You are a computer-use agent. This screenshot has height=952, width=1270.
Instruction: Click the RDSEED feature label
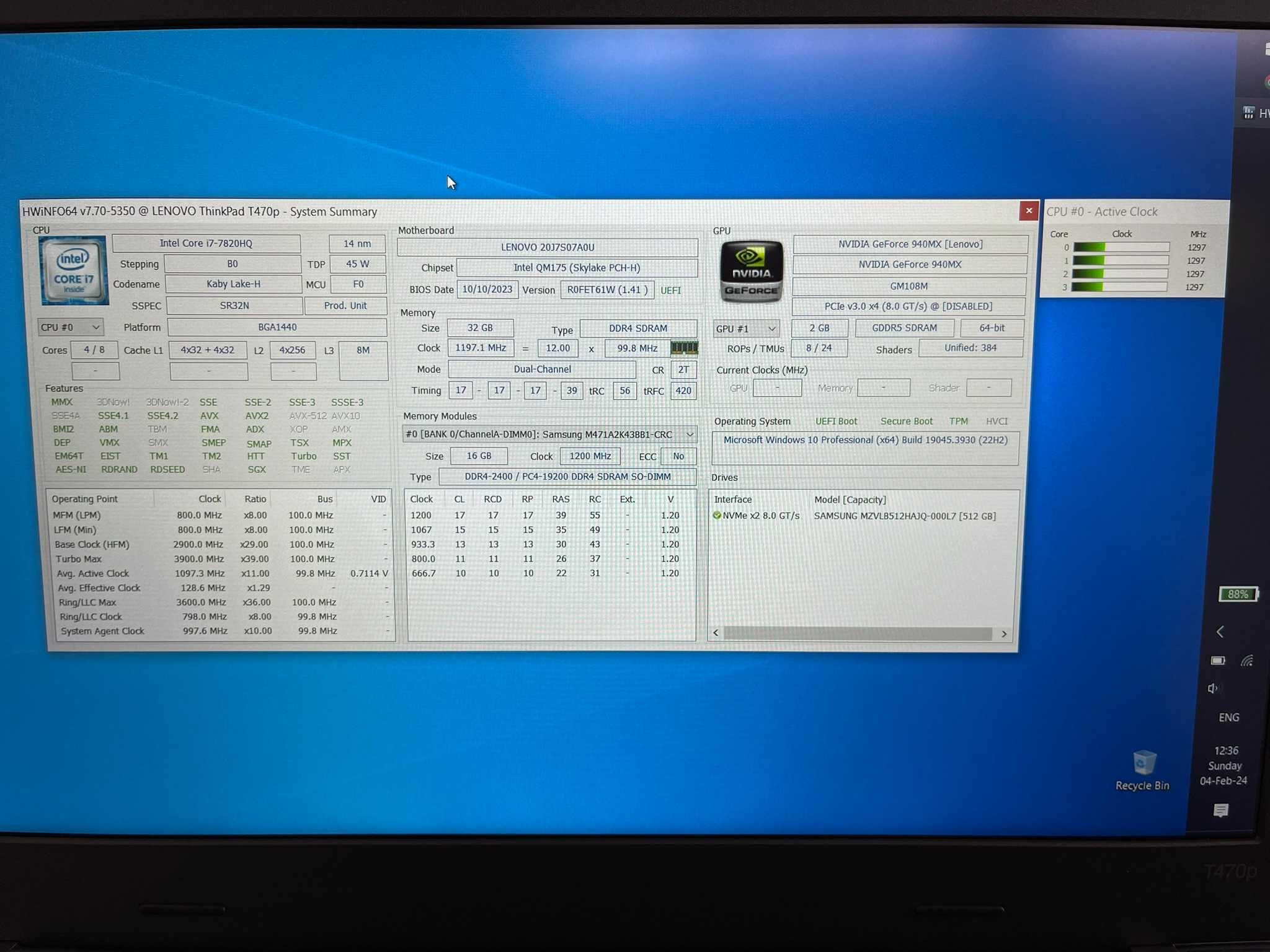pyautogui.click(x=167, y=470)
